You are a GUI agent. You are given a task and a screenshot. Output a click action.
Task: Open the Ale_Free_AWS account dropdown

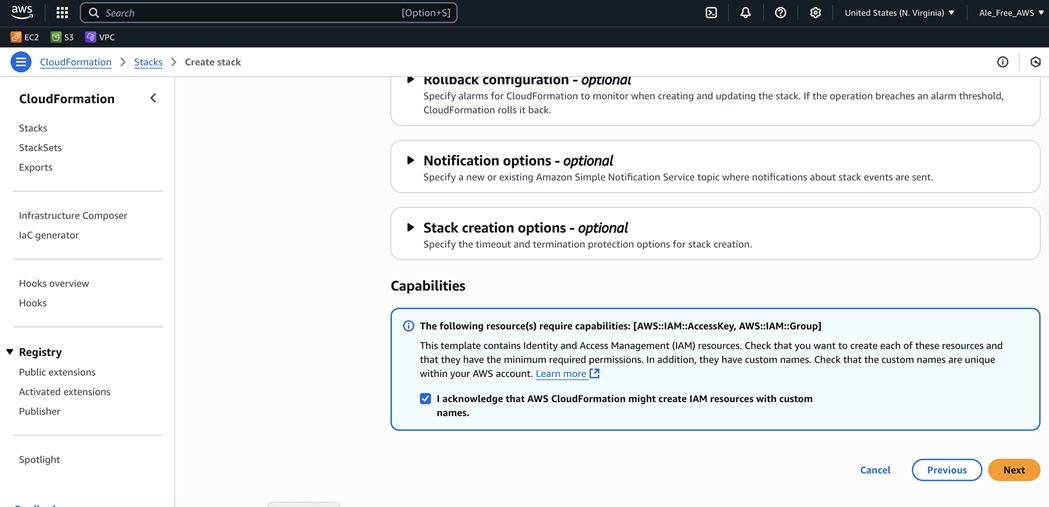point(1011,13)
